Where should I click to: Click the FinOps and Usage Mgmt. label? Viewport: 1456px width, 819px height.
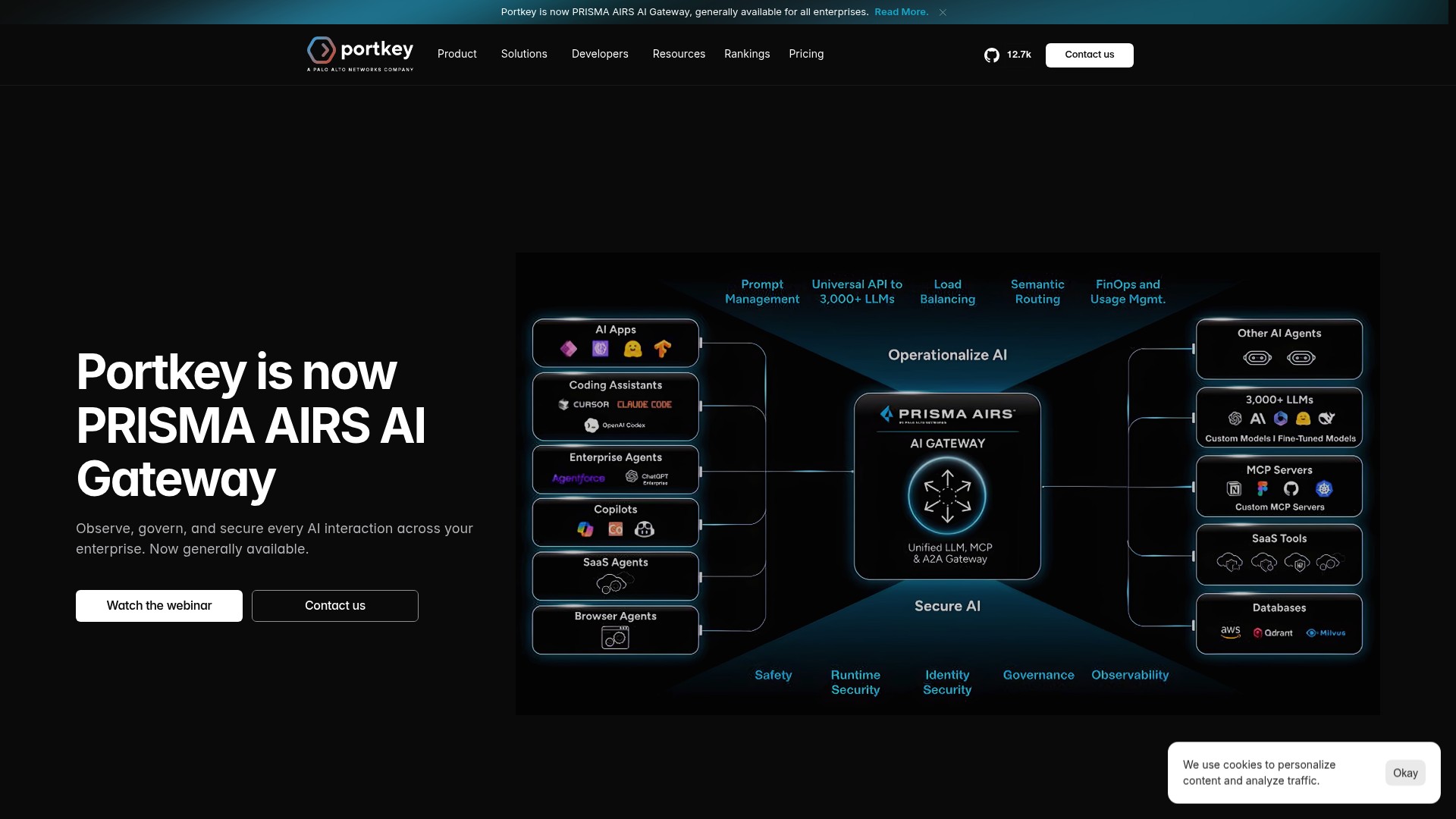click(1128, 291)
